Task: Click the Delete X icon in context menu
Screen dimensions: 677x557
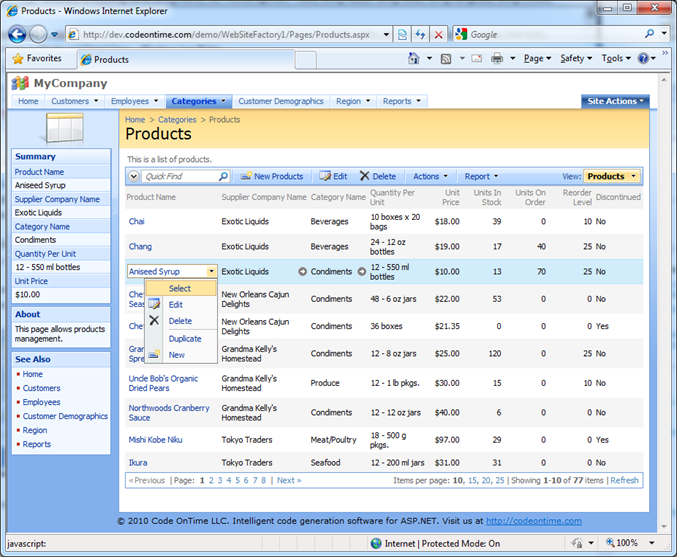Action: [154, 321]
